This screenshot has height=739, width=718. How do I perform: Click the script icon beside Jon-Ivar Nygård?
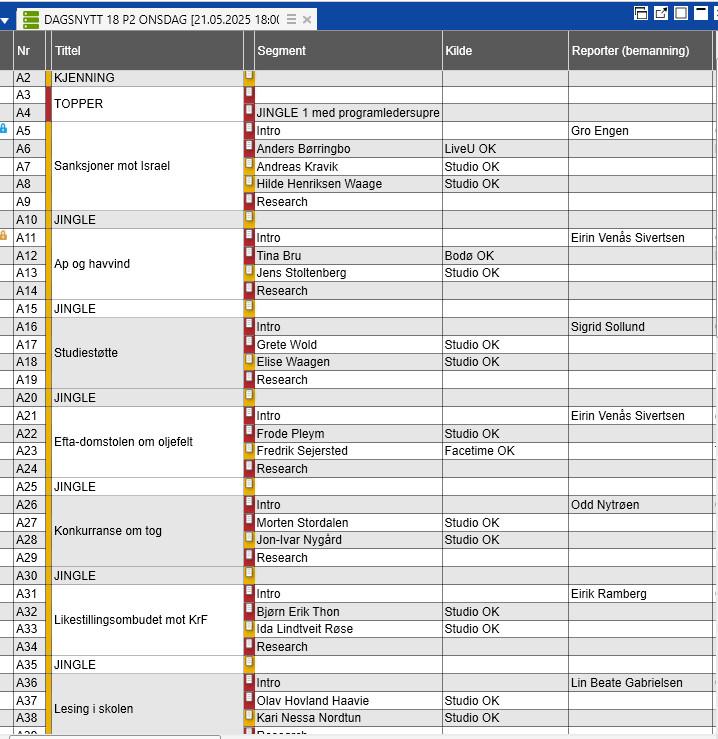(249, 539)
